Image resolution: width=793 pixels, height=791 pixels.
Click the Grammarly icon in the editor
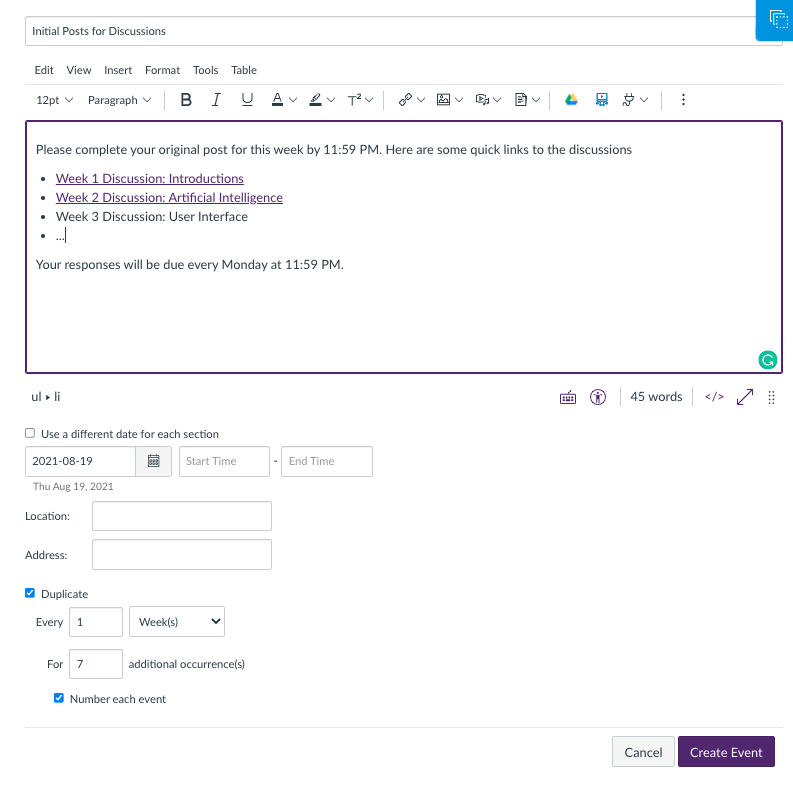pos(767,360)
